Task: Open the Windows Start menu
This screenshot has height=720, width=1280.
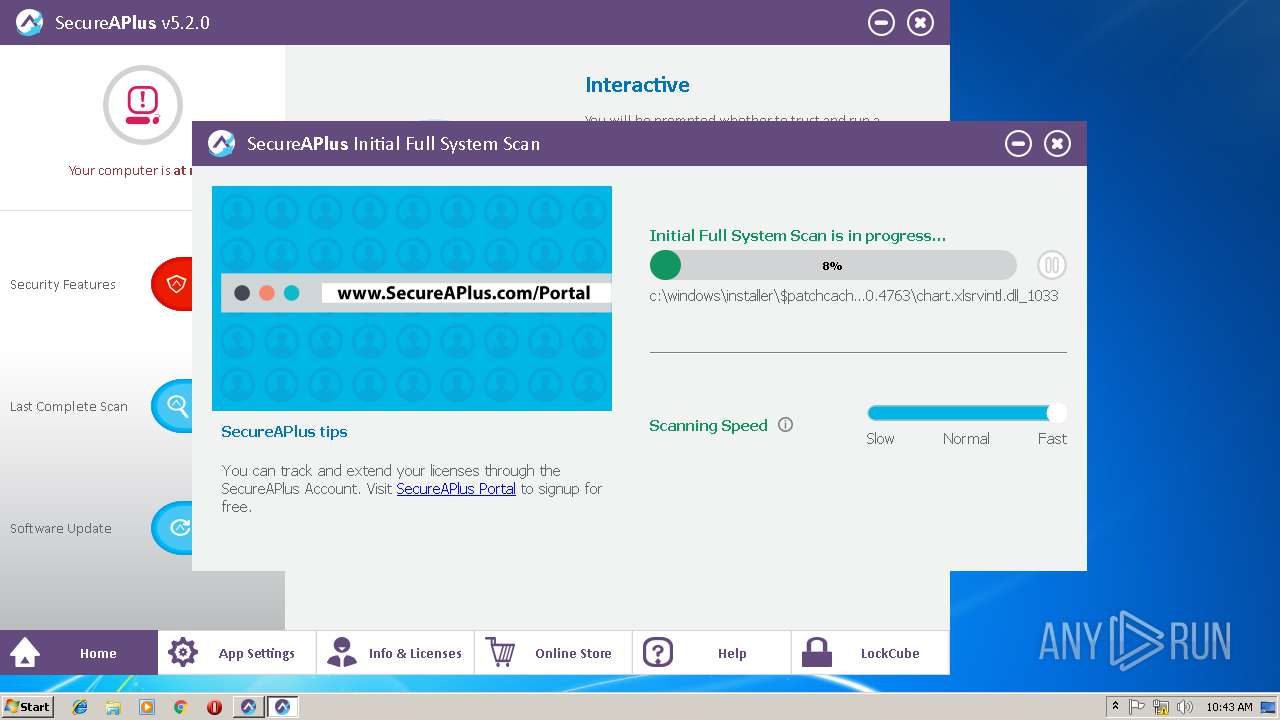Action: 27,706
